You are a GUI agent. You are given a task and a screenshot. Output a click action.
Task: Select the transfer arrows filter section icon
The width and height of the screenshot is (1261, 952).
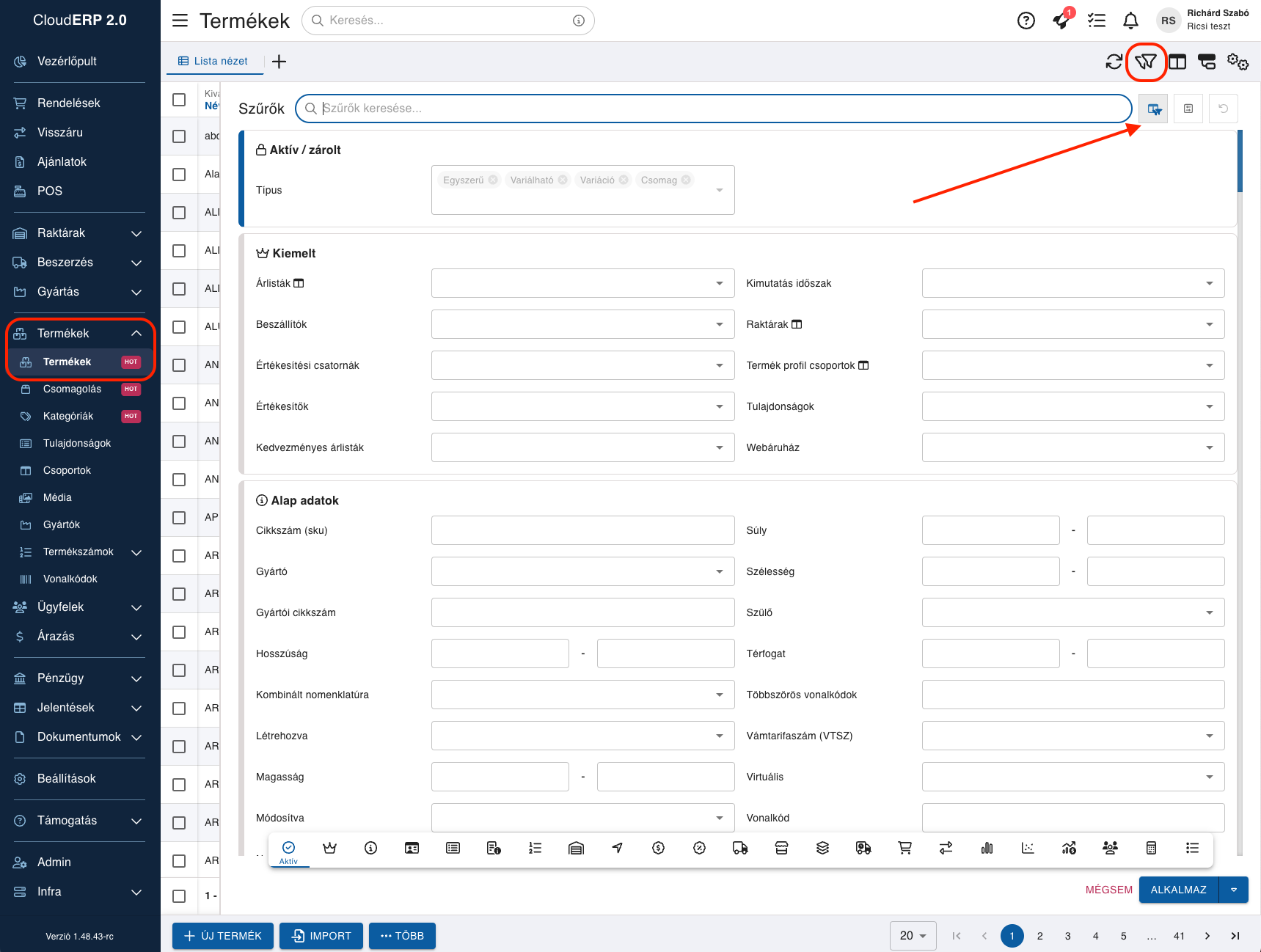[946, 849]
